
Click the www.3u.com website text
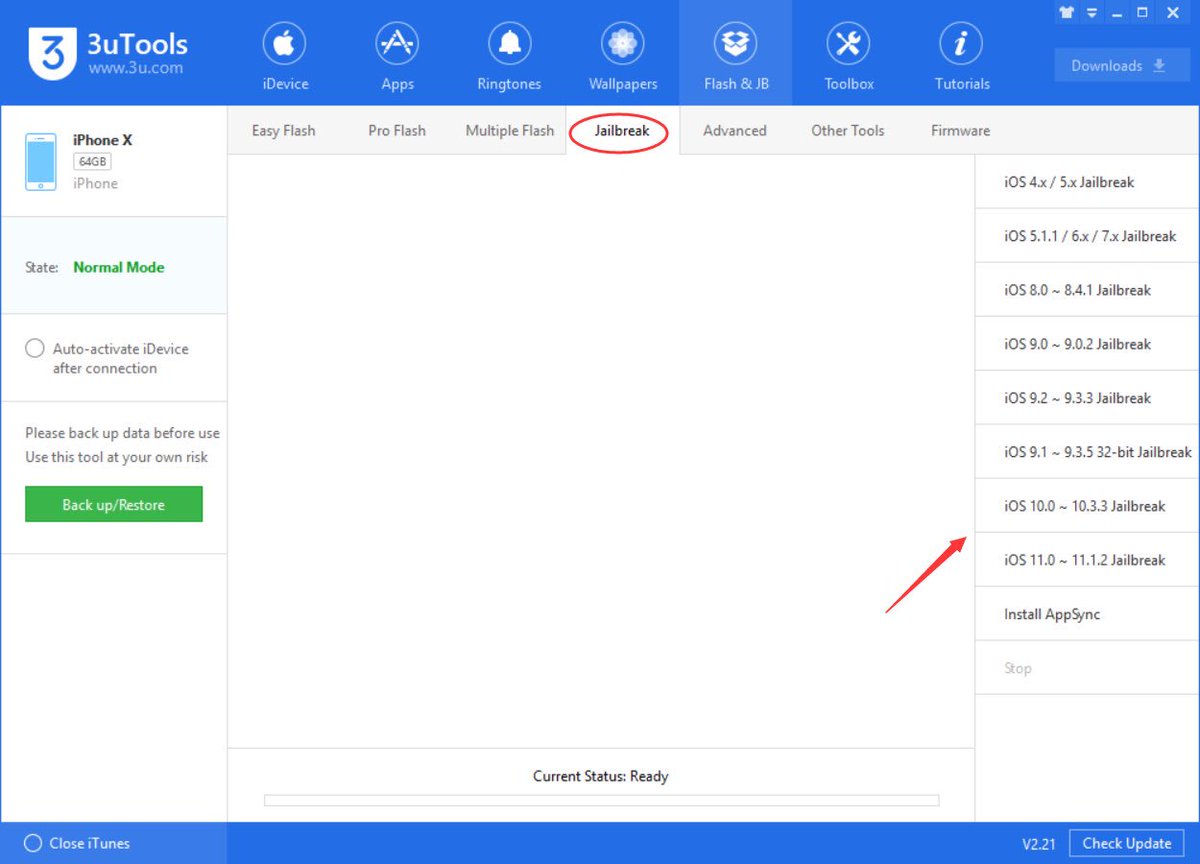[136, 68]
